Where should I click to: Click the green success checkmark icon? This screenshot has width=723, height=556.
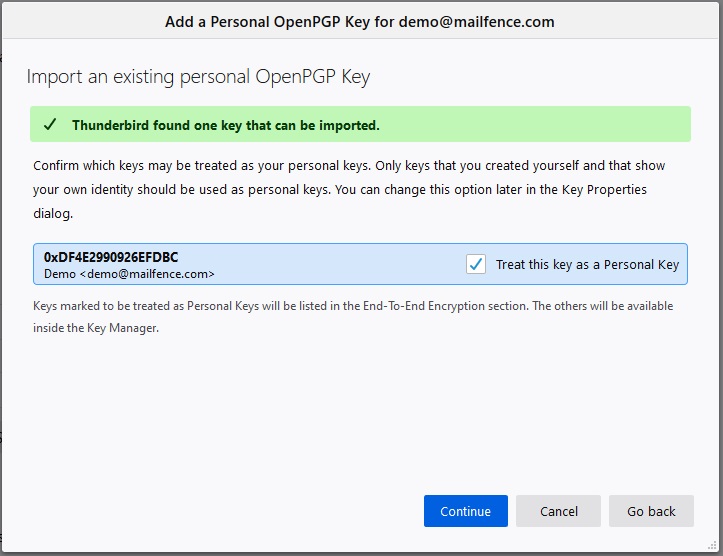pyautogui.click(x=50, y=124)
